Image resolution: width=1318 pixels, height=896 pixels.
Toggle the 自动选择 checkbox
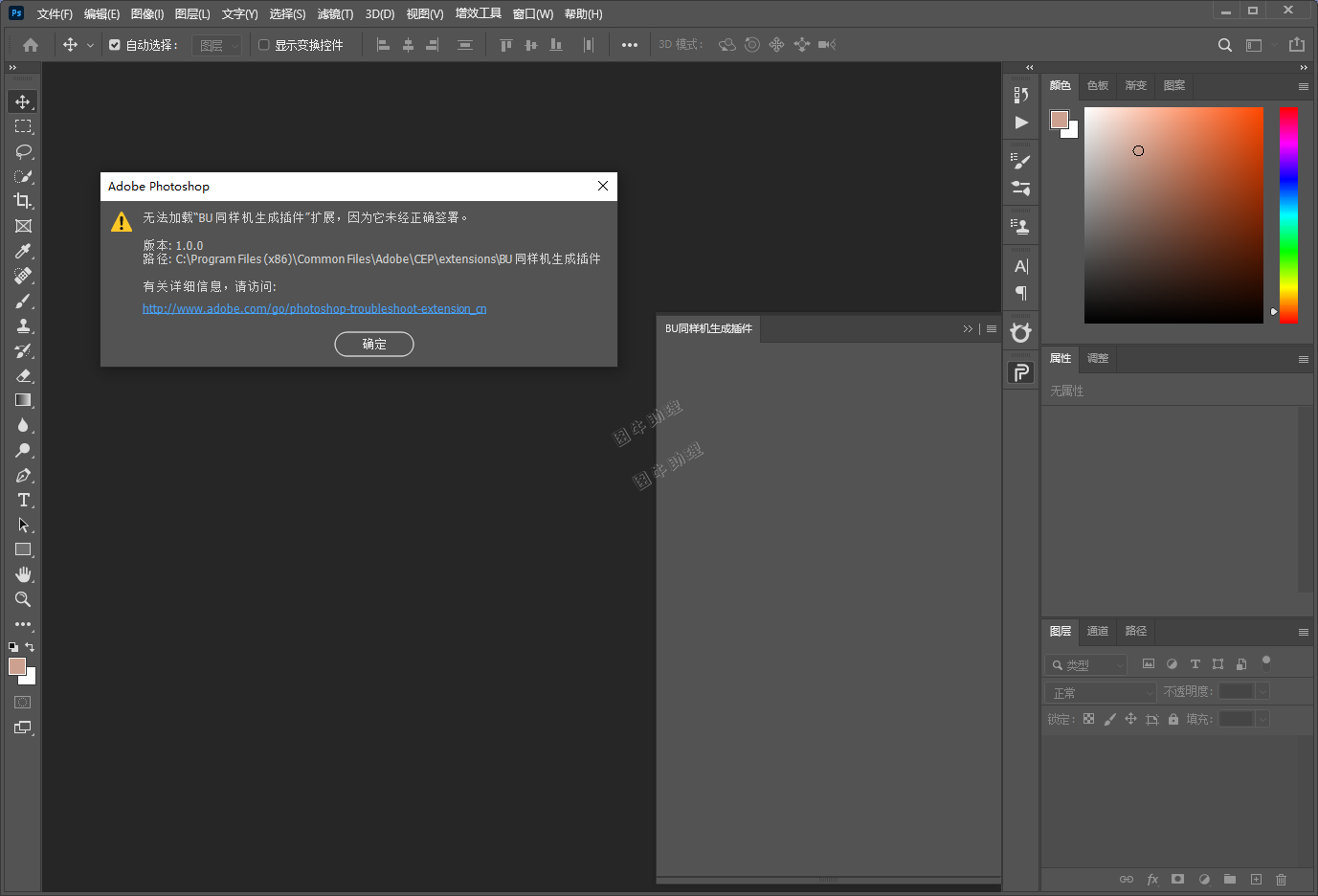[x=115, y=45]
